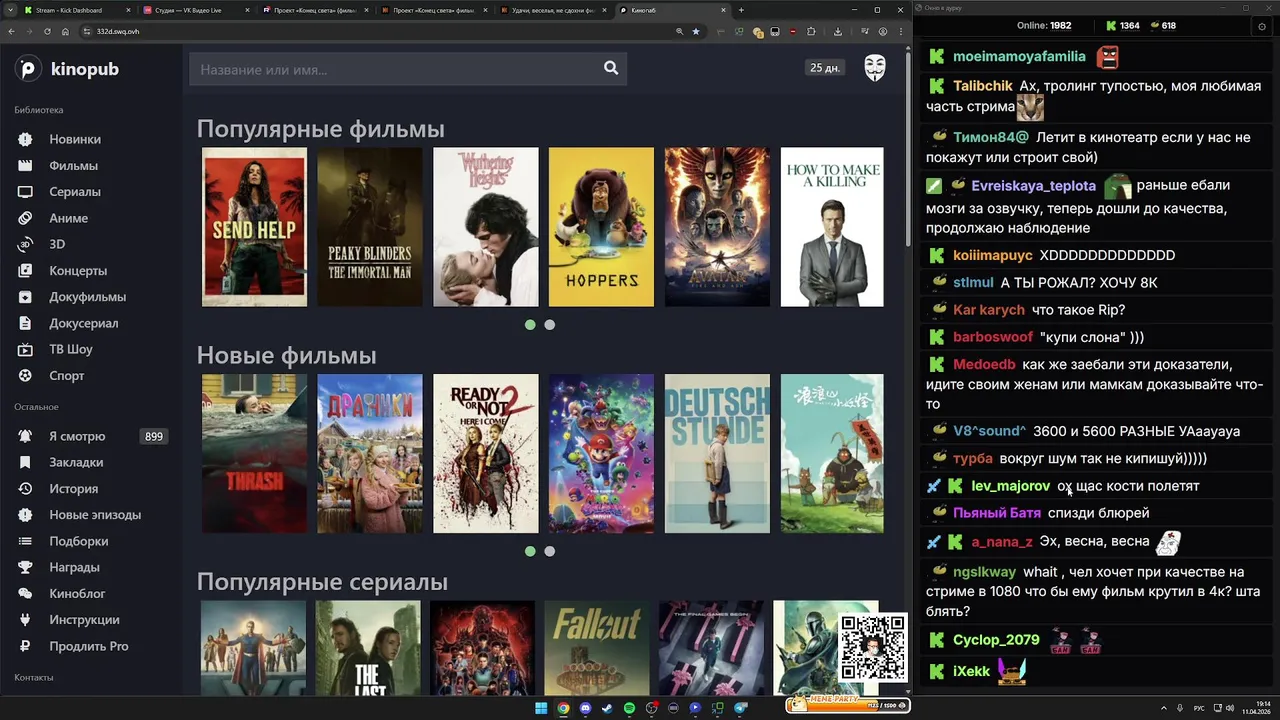The image size is (1280, 720).
Task: Go to the Спорт section
Action: click(x=66, y=375)
